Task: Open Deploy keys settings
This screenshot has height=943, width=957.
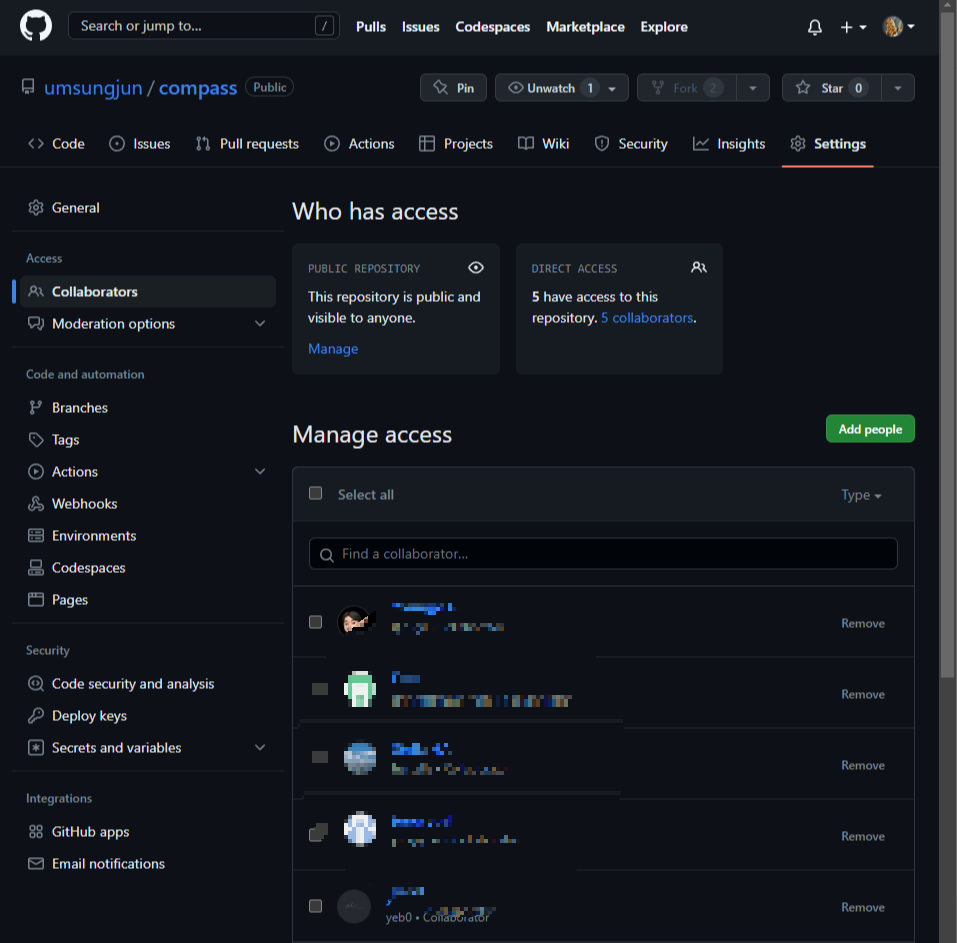Action: pos(148,715)
